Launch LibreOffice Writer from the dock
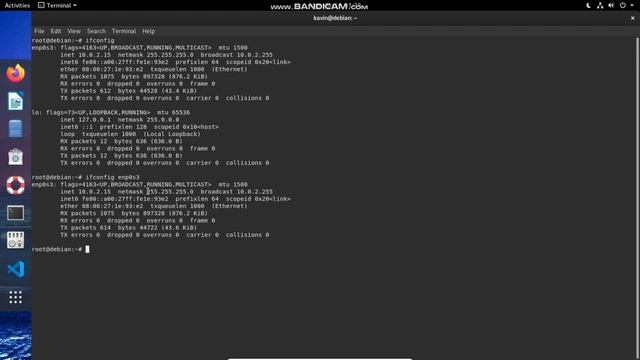640x360 pixels. point(16,101)
